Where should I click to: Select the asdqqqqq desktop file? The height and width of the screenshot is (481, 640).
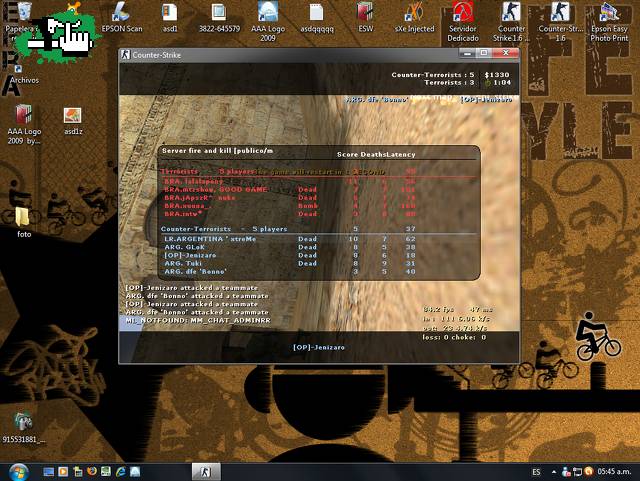(317, 17)
